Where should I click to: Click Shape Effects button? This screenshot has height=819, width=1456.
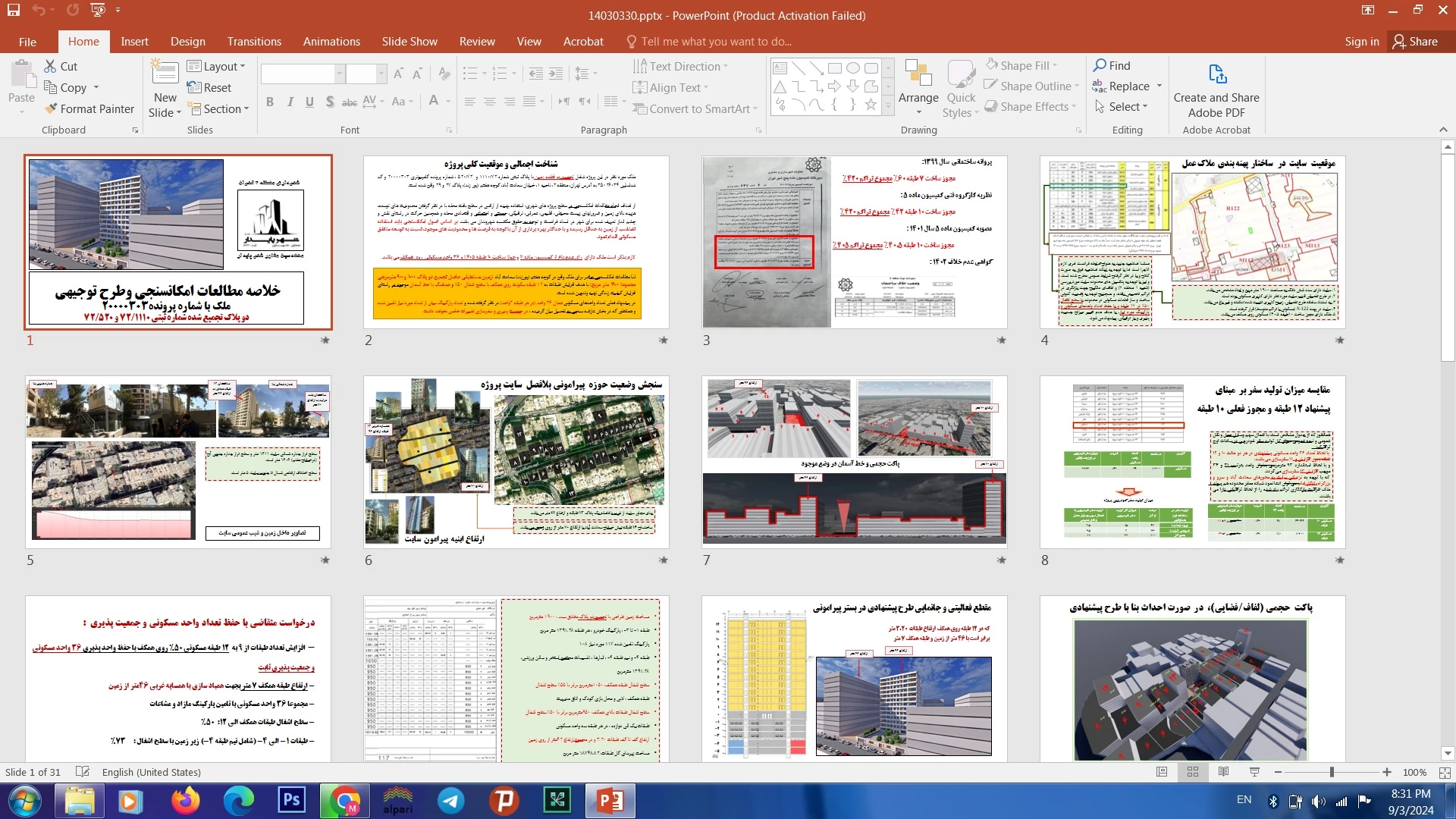click(x=1030, y=106)
